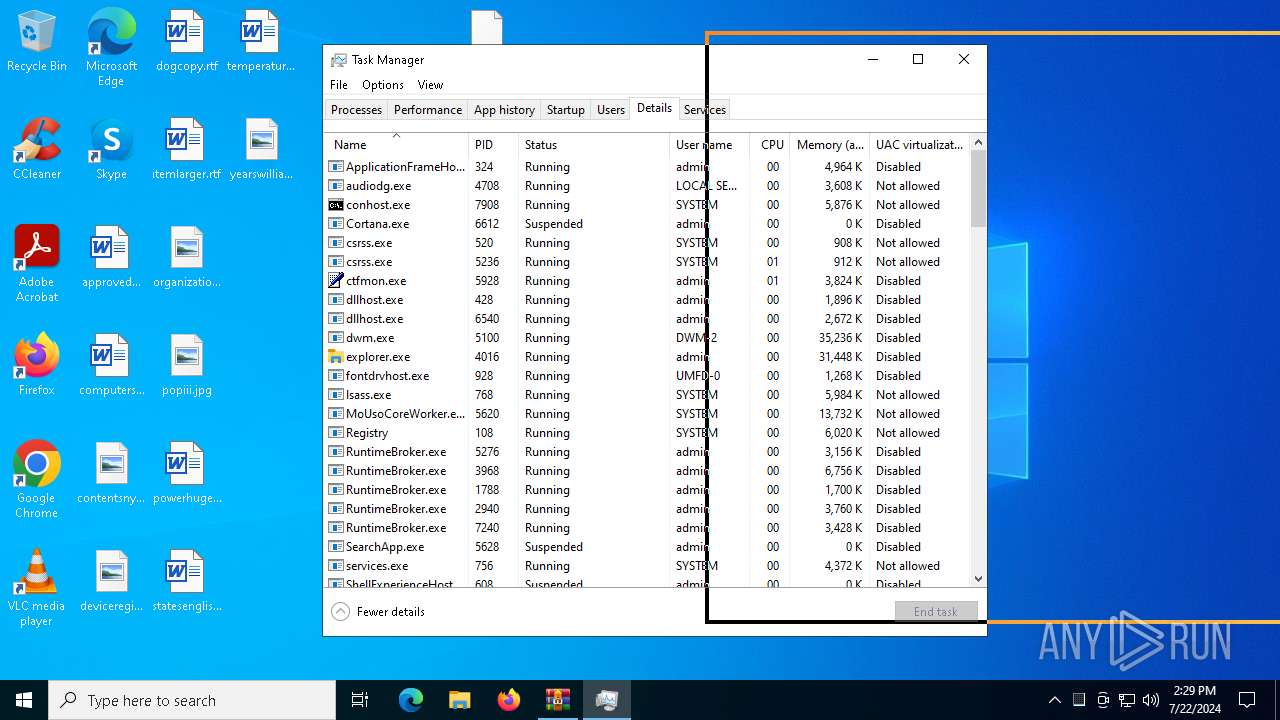The width and height of the screenshot is (1280, 720).
Task: Select the Registry process row
Action: (648, 433)
